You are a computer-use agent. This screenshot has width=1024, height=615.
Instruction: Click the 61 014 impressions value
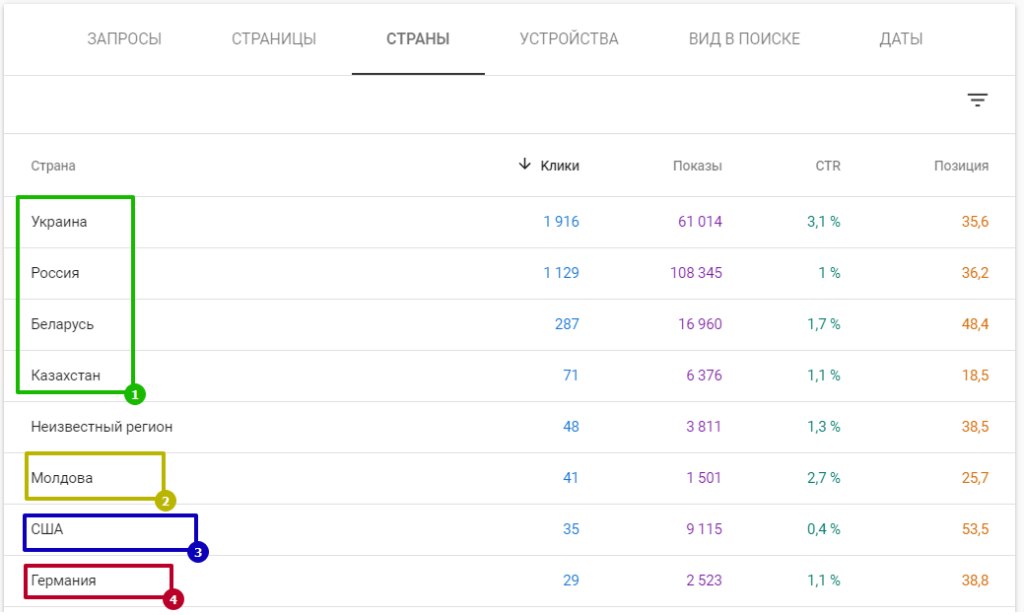[700, 222]
